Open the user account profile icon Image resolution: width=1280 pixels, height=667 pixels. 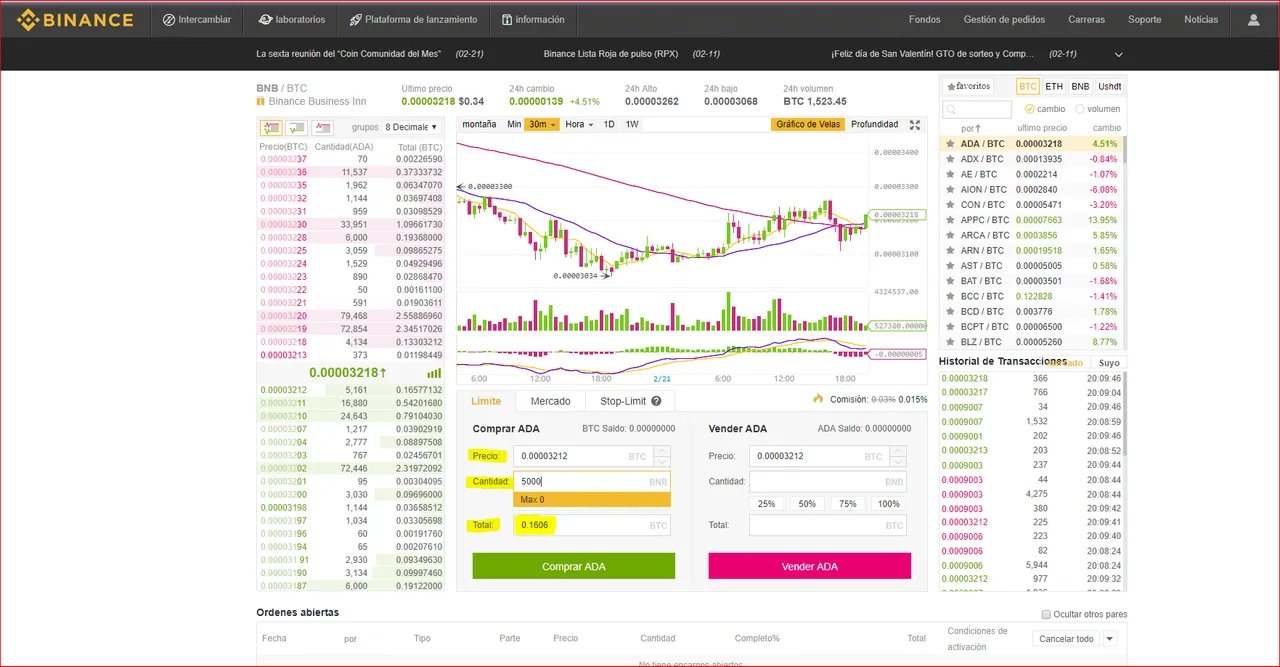coord(1253,19)
